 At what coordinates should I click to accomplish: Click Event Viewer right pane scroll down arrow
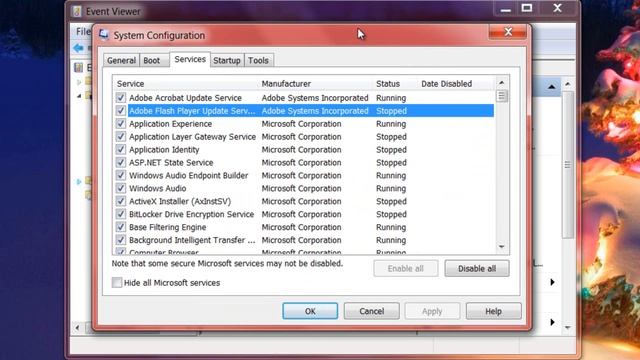click(x=567, y=327)
